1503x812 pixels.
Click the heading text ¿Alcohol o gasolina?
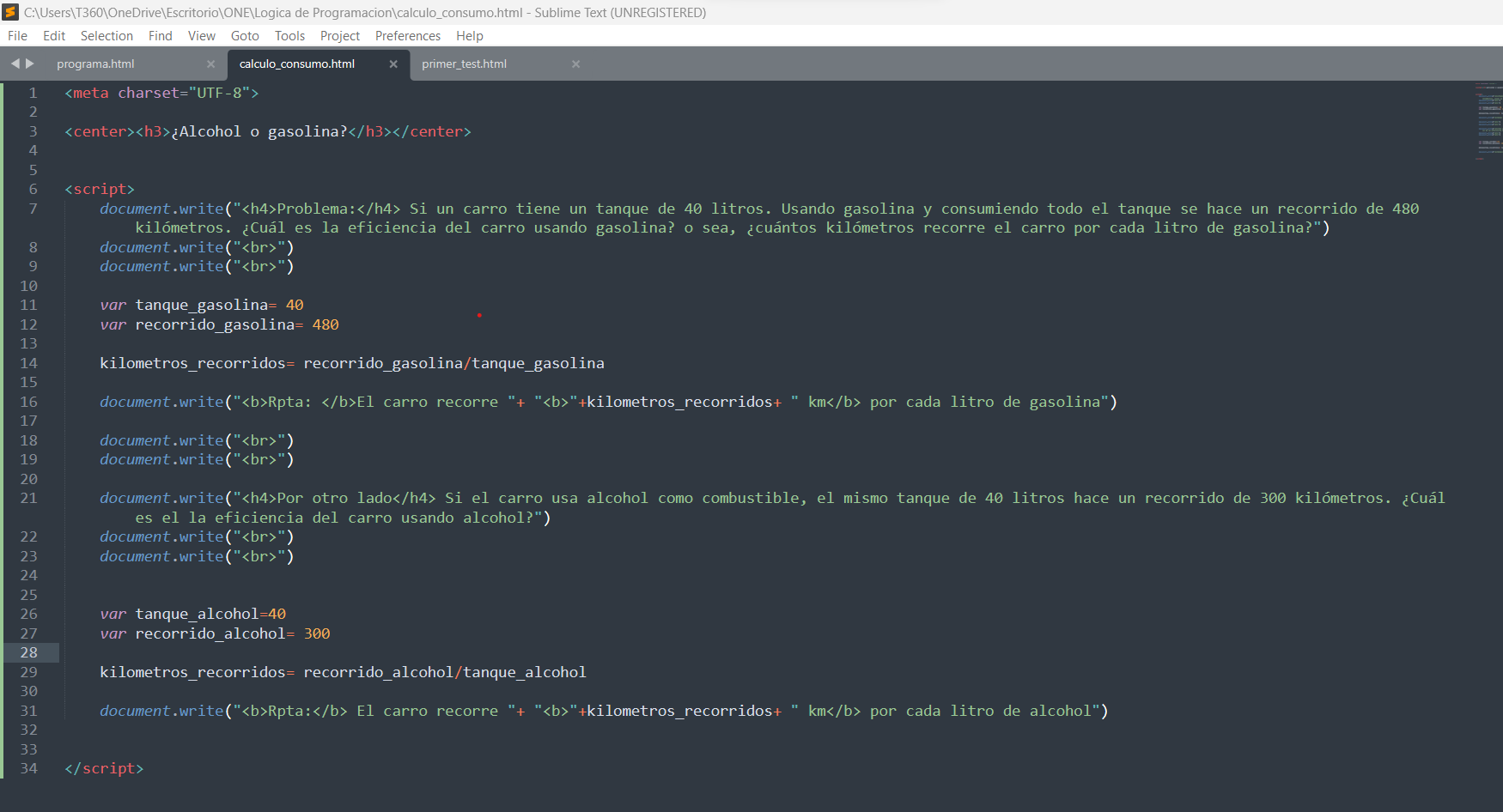coord(259,131)
